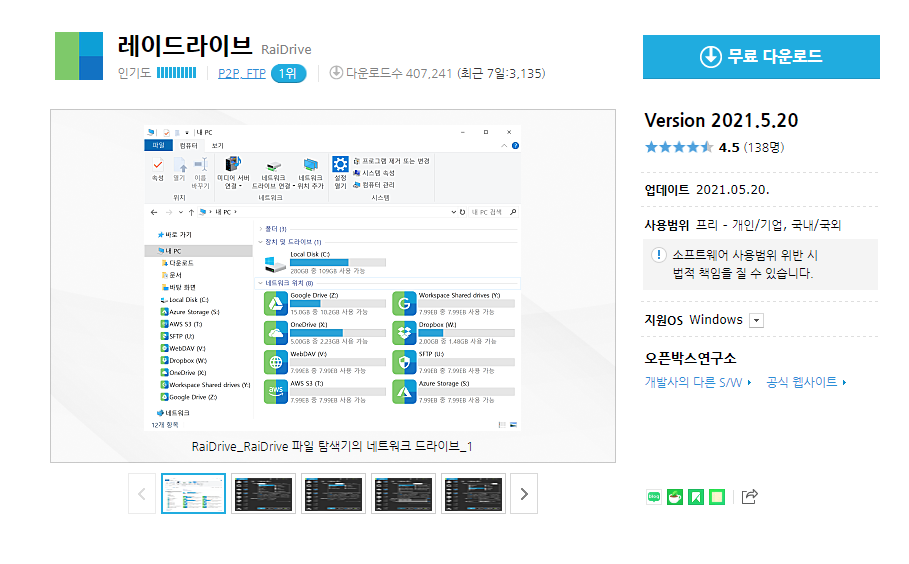The image size is (909, 564).
Task: Click the Google Drive (Z:) icon in preview
Action: [x=276, y=304]
